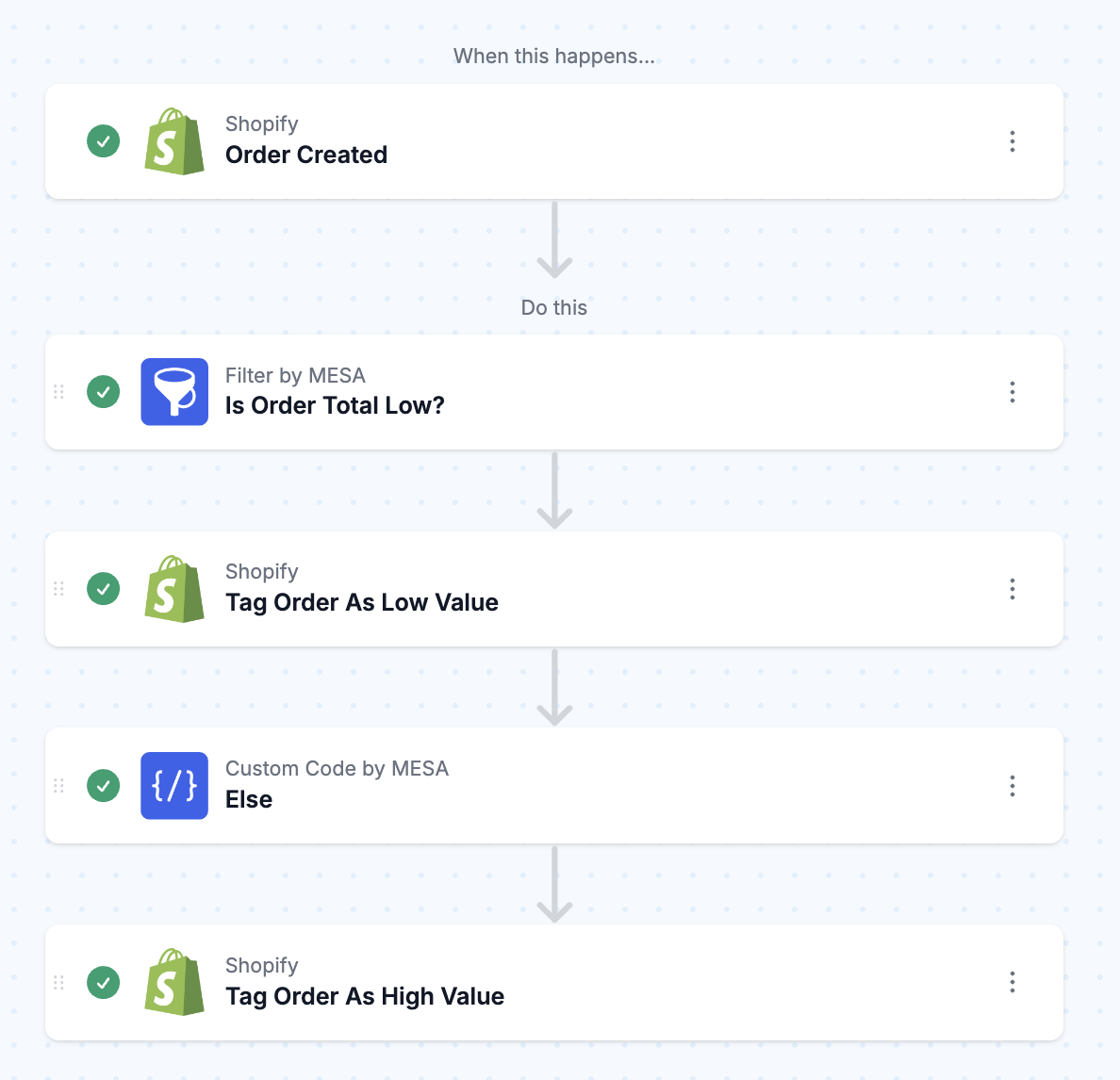1120x1080 pixels.
Task: Click the green checkmark on Order Created step
Action: point(103,140)
